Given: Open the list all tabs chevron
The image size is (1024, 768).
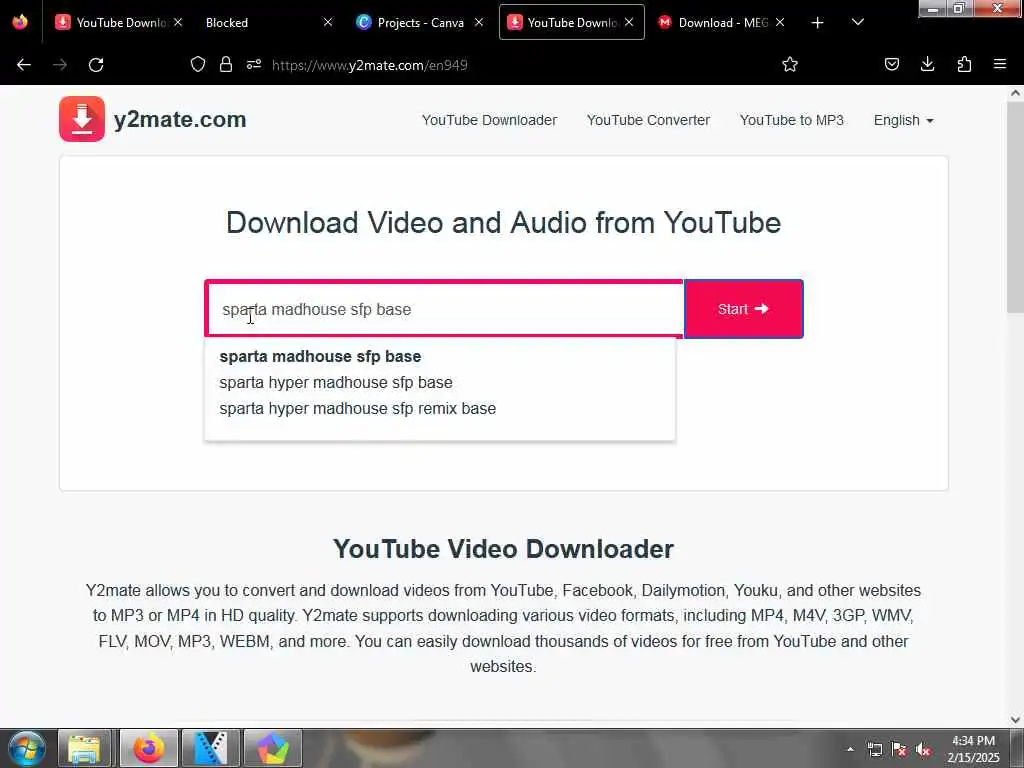Looking at the screenshot, I should pyautogui.click(x=858, y=22).
